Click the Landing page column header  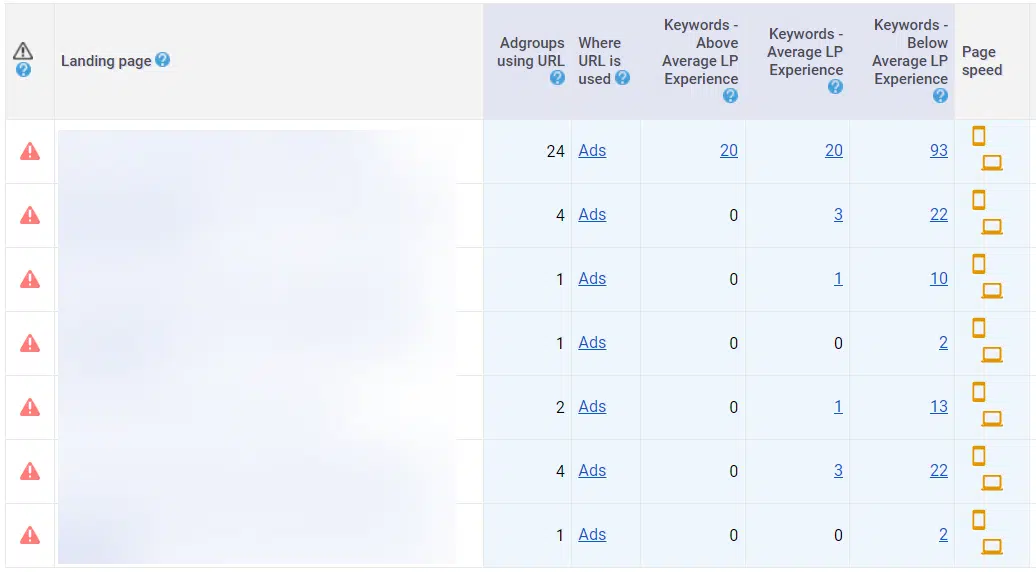click(106, 61)
